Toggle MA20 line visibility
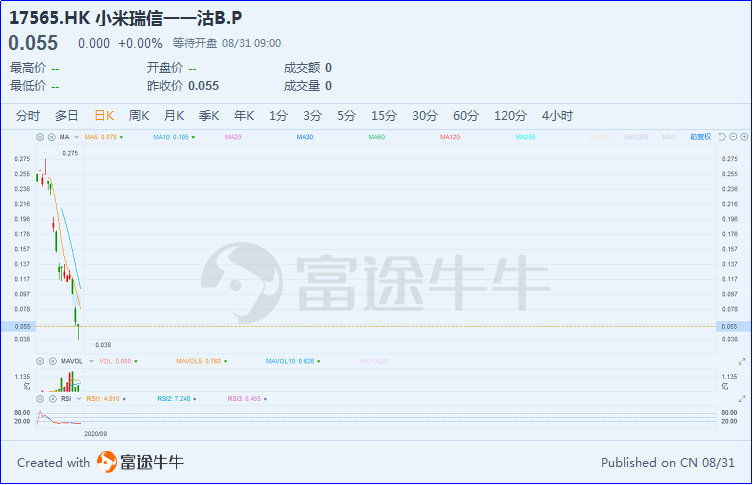This screenshot has height=485, width=753. [x=233, y=137]
